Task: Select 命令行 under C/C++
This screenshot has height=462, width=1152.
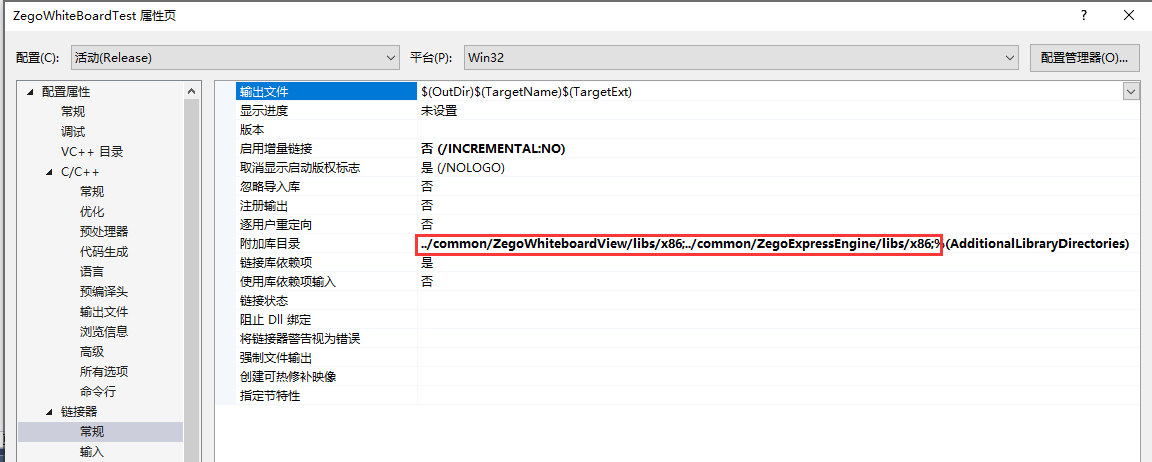Action: [98, 392]
